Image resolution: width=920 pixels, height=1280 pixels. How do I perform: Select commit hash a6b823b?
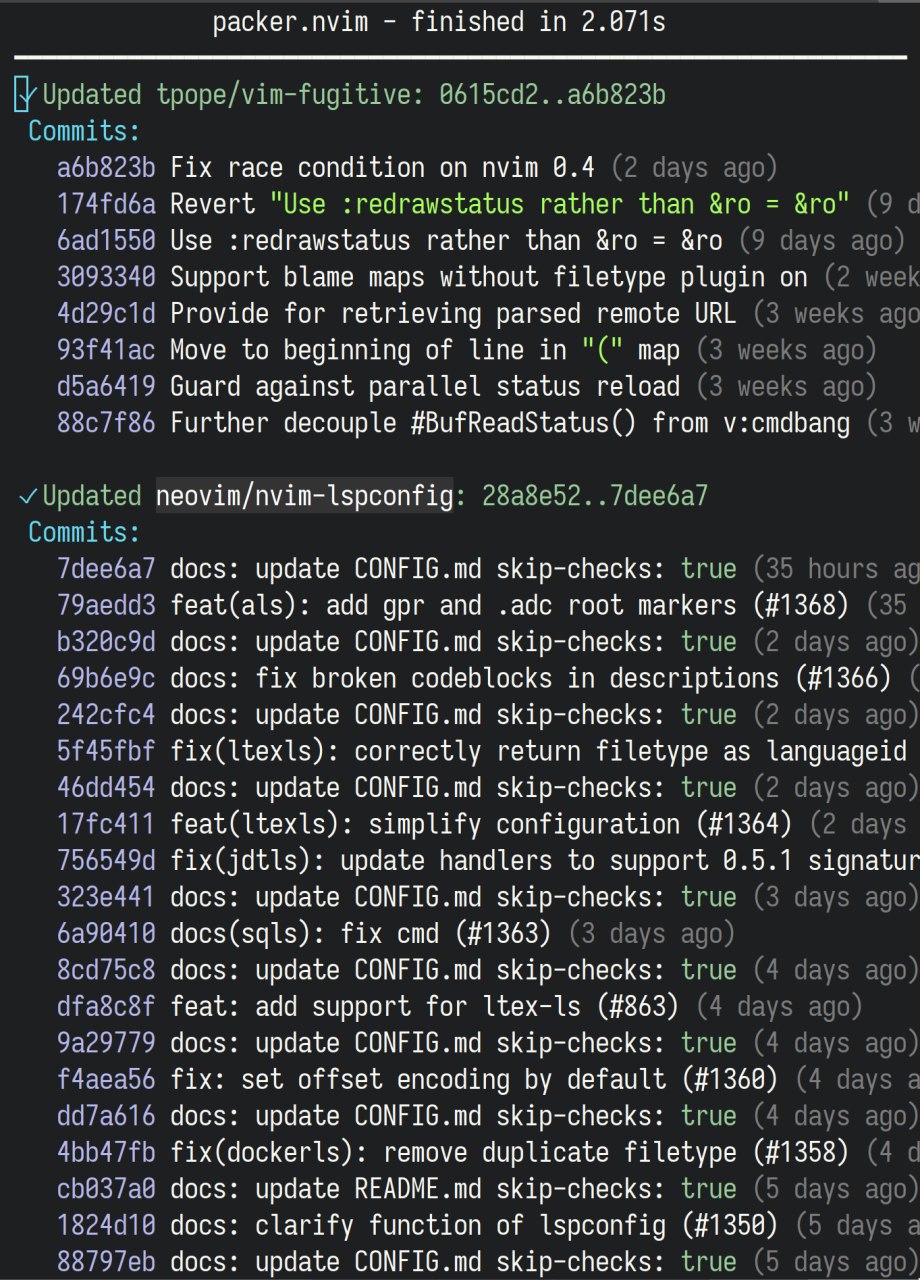point(106,168)
